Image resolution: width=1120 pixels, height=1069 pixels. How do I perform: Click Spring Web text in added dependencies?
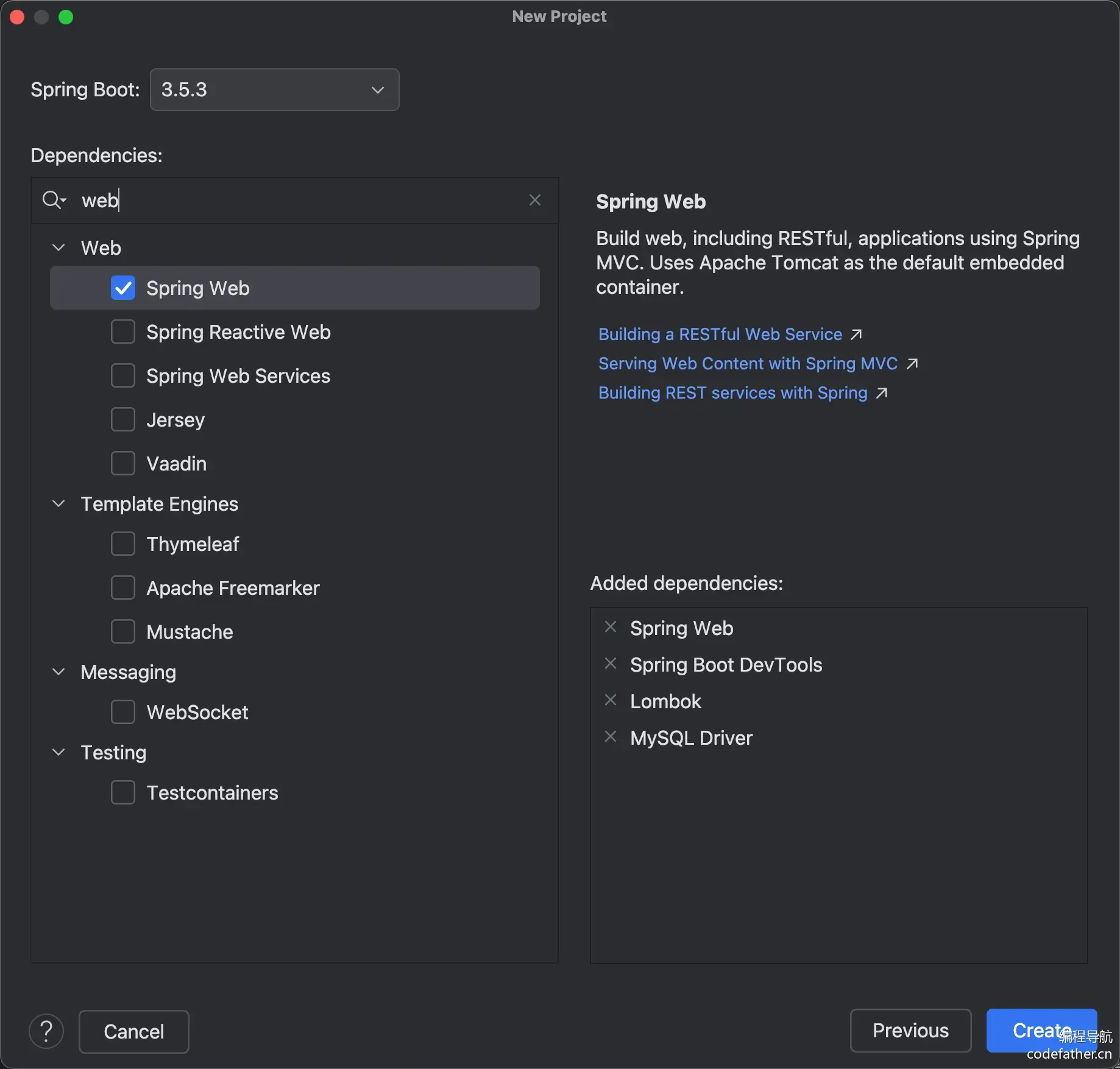pos(682,628)
